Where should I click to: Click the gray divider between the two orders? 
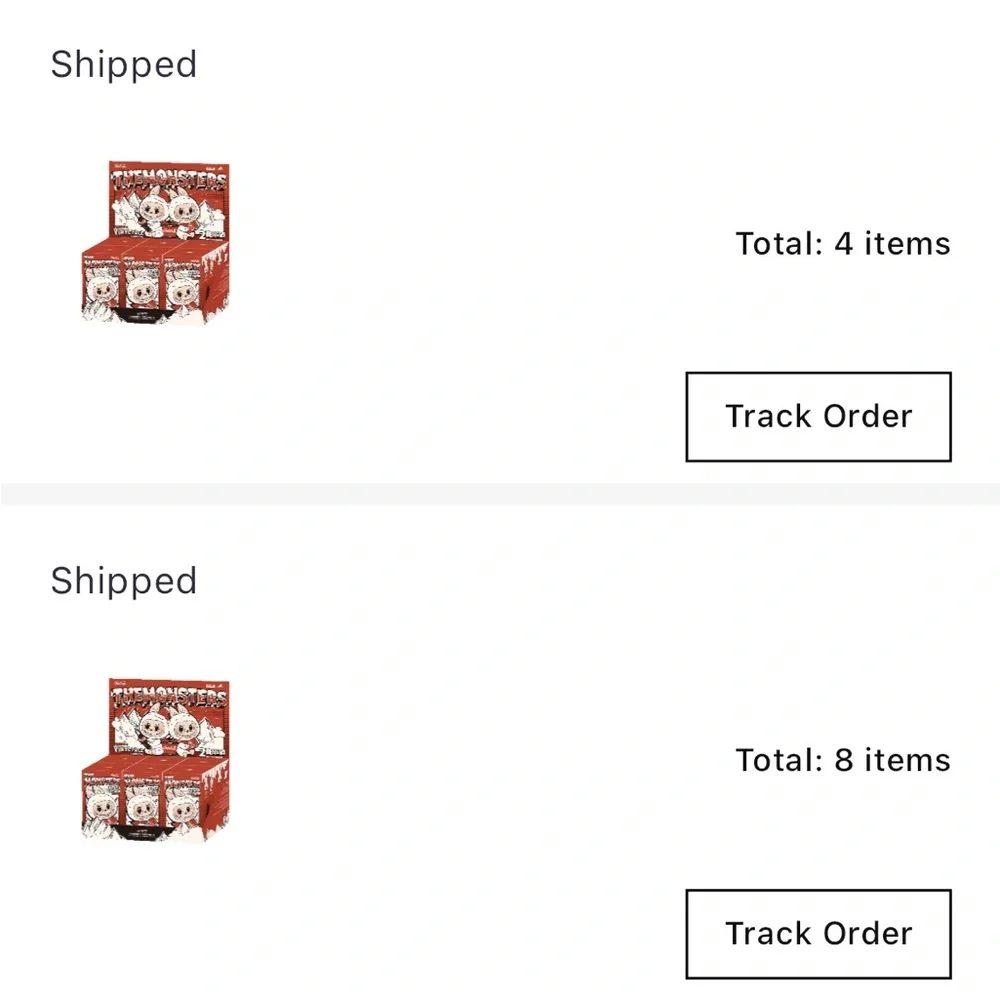tap(500, 494)
